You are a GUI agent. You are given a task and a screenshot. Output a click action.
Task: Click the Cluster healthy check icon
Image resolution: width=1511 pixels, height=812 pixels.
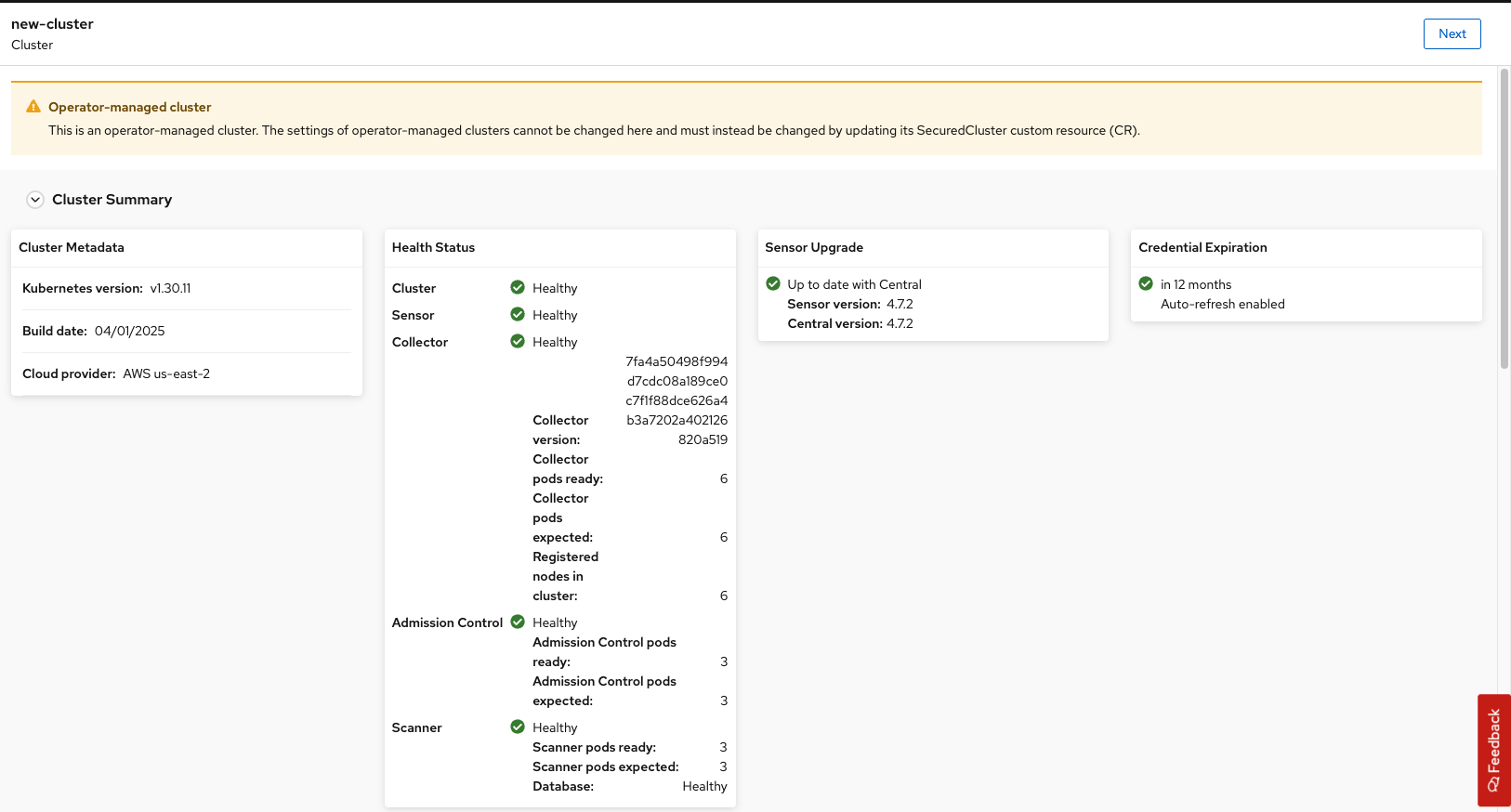pyautogui.click(x=518, y=287)
